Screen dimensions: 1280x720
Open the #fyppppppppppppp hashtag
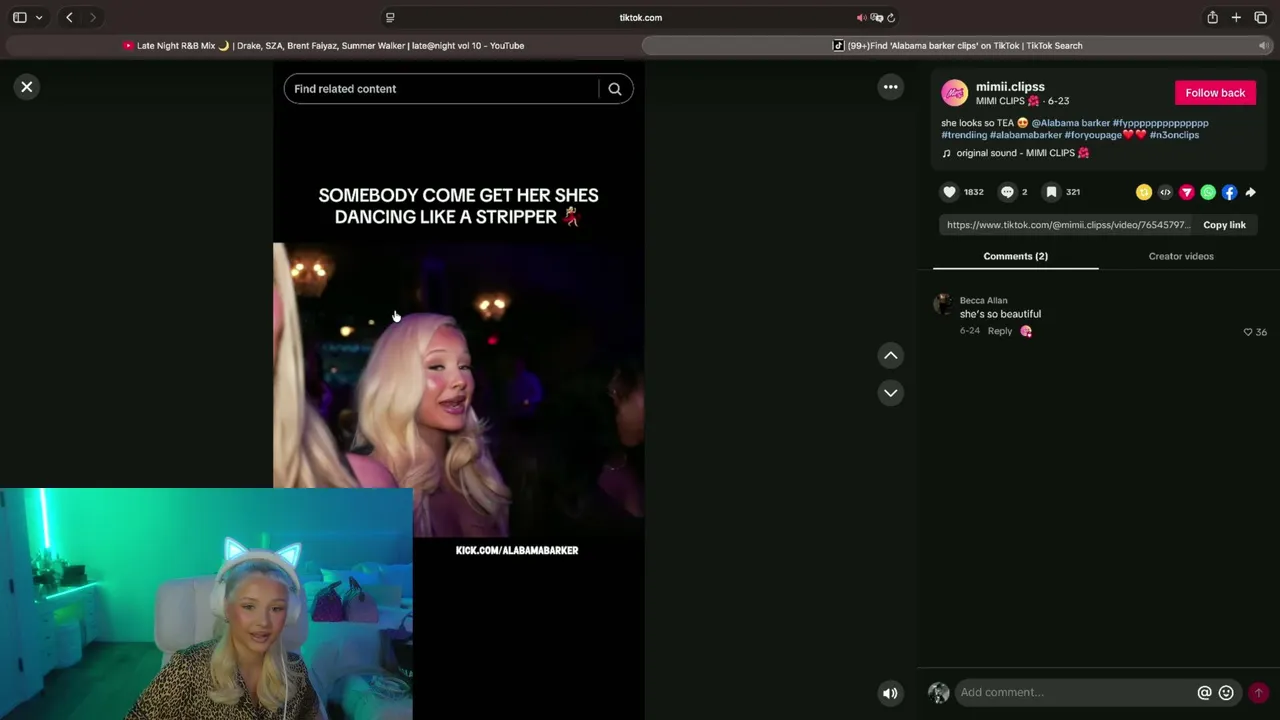(1160, 123)
